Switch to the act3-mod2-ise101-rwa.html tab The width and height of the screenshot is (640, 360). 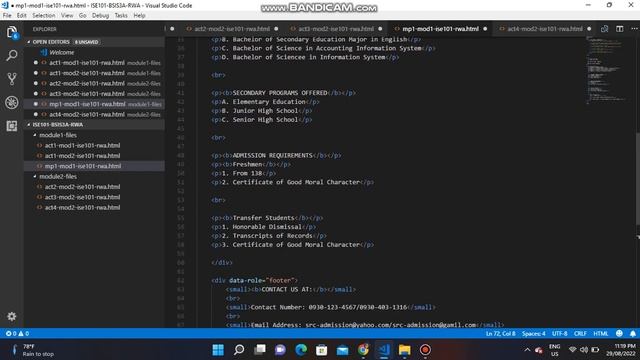pos(336,29)
